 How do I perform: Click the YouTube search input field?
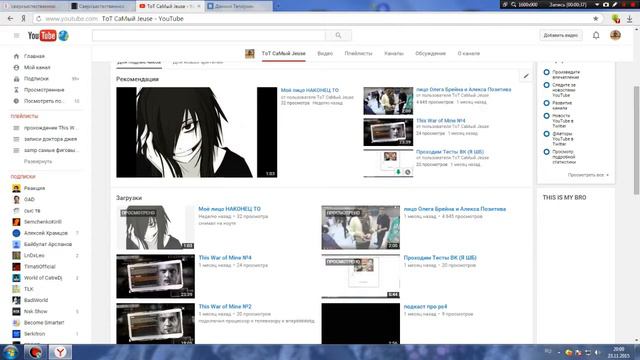pyautogui.click(x=209, y=36)
